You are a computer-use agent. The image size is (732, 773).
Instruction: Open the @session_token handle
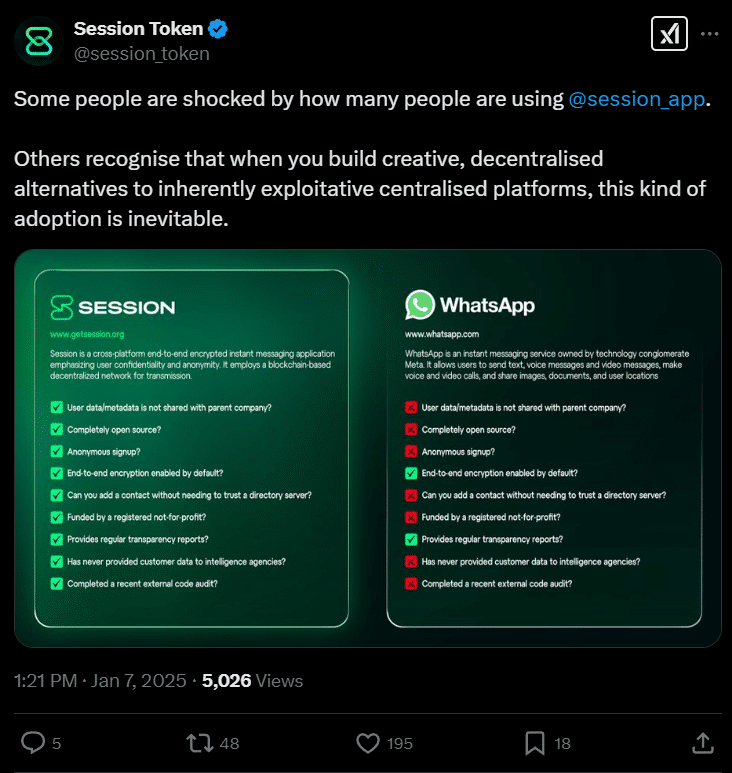[141, 54]
